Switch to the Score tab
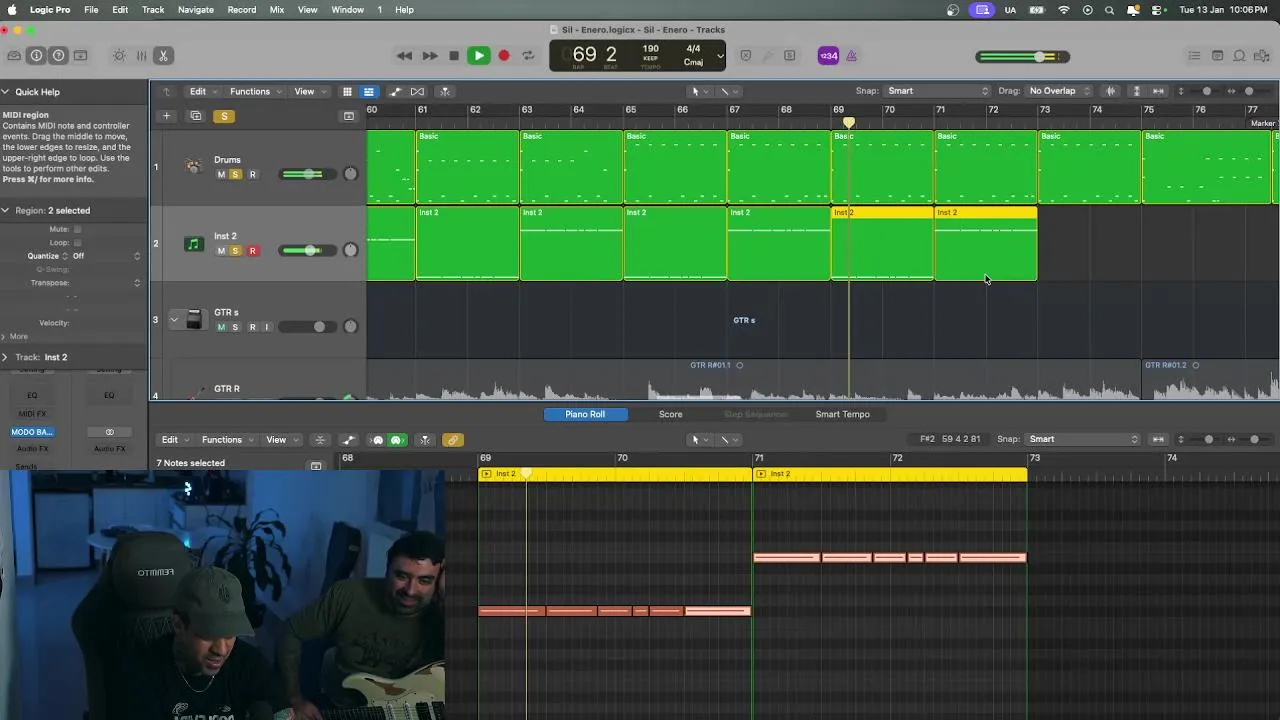 point(671,414)
